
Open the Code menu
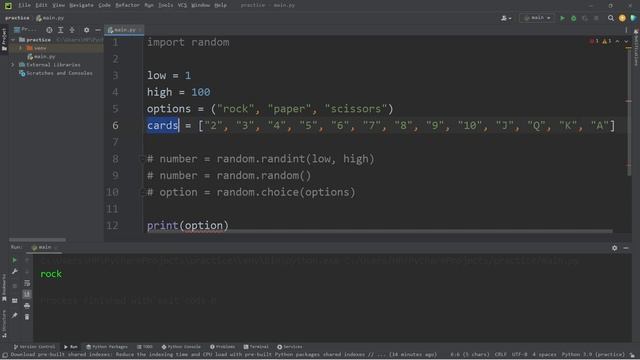pos(104,5)
